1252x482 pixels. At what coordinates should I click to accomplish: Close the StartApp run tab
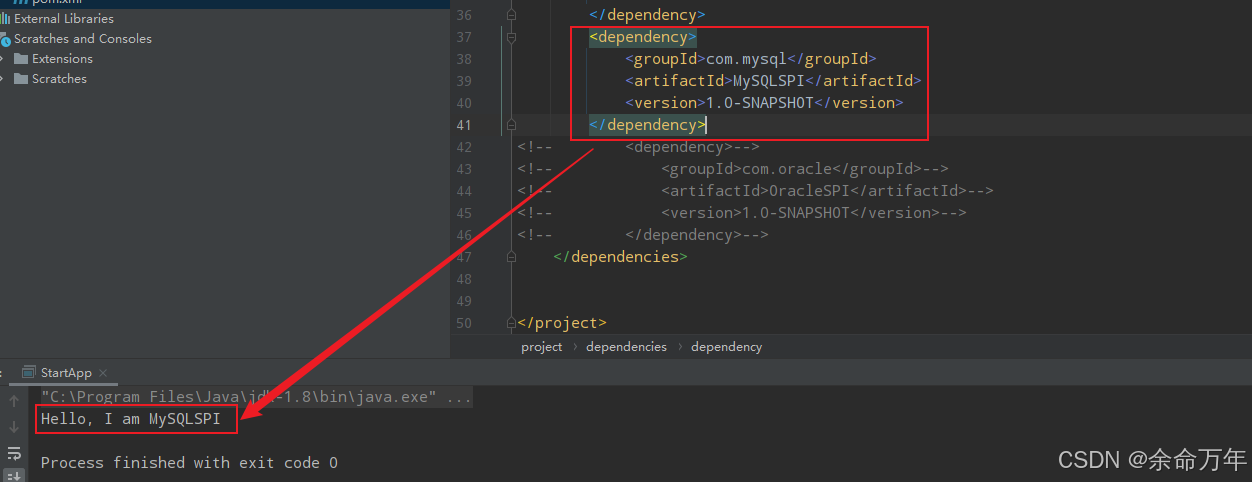pyautogui.click(x=104, y=373)
